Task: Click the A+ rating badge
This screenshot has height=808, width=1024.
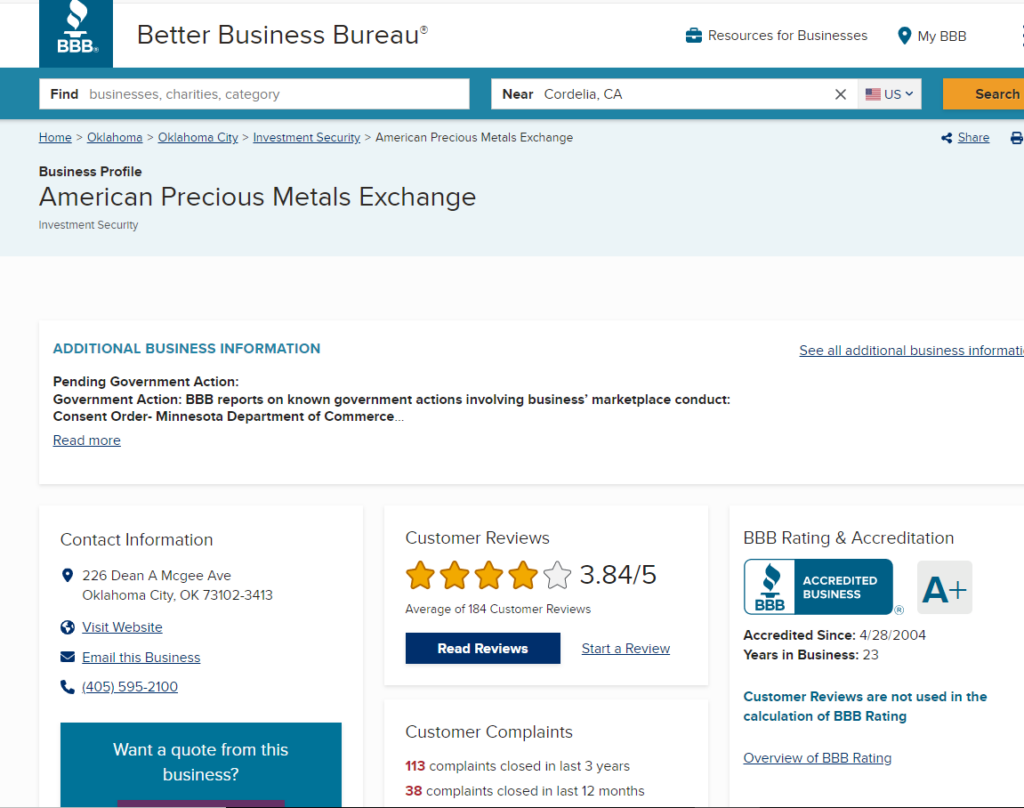Action: [x=944, y=587]
